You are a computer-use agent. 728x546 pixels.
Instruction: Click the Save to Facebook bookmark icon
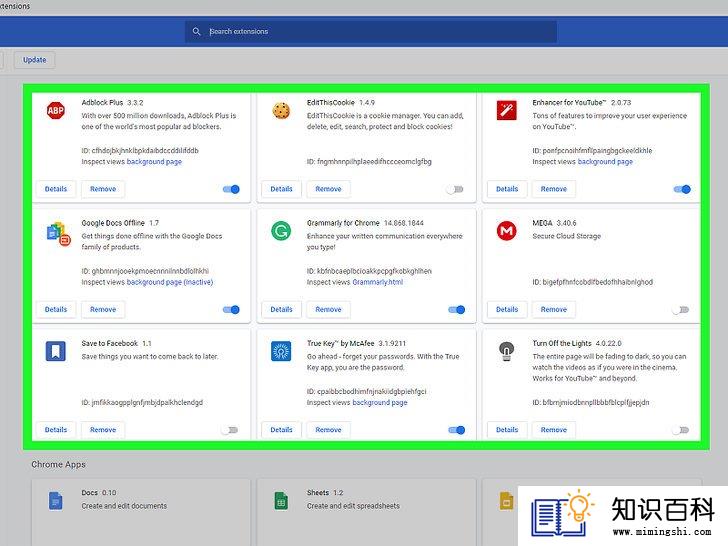pyautogui.click(x=56, y=351)
